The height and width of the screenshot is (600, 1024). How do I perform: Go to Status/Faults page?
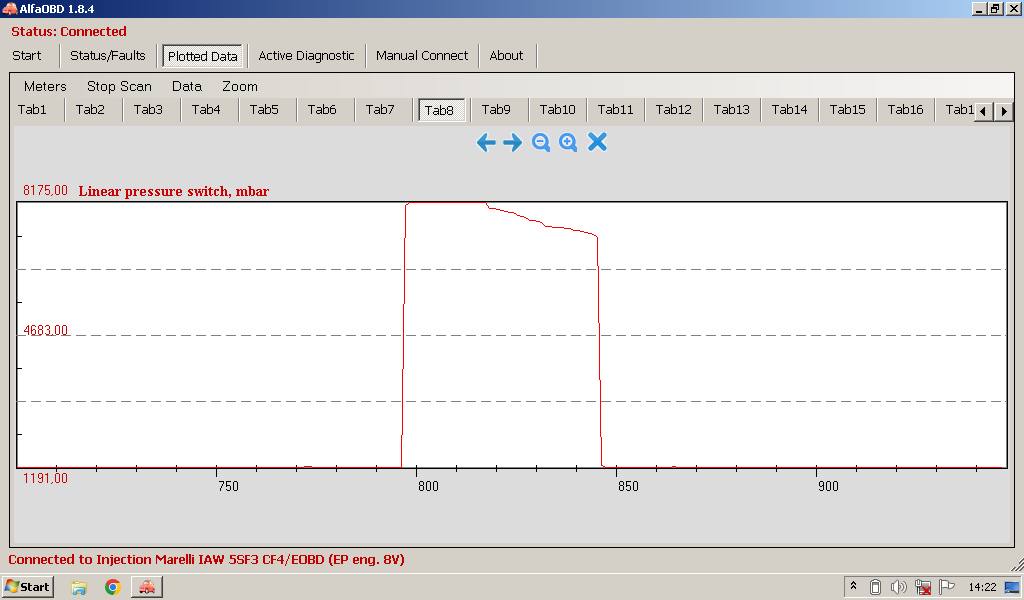pyautogui.click(x=107, y=56)
